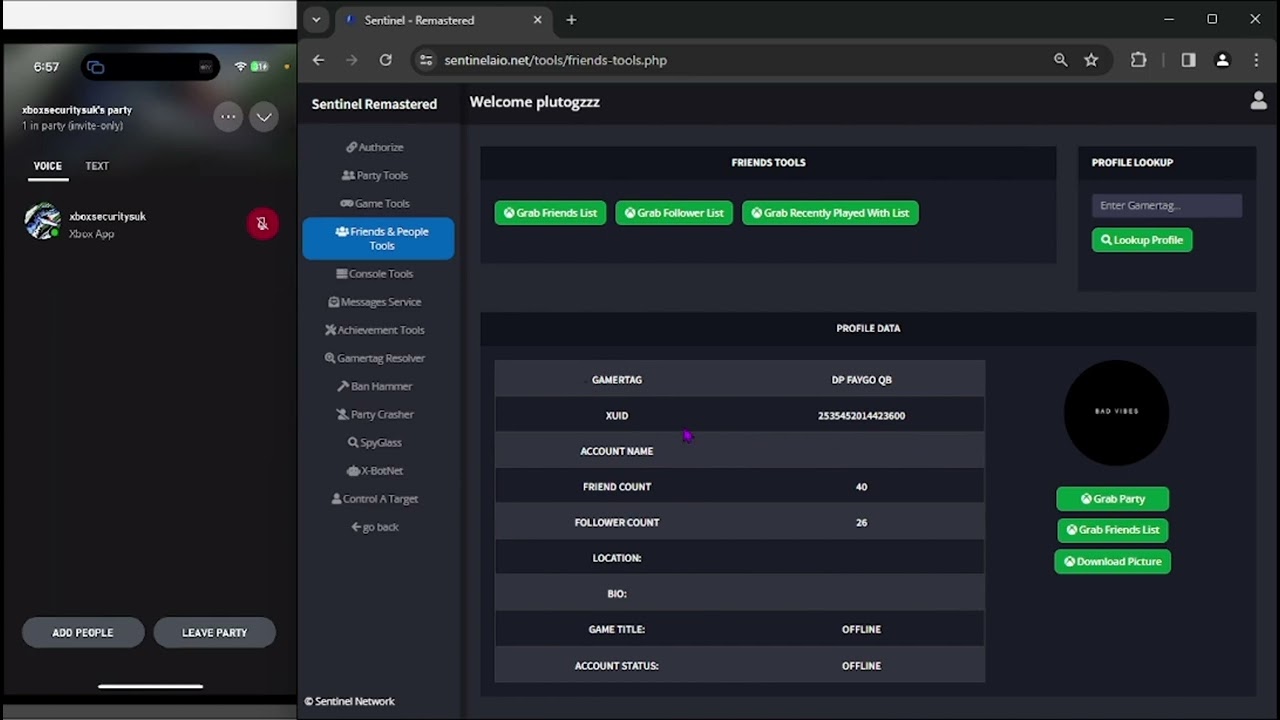Click the ADD PEOPLE button
Viewport: 1280px width, 720px height.
83,633
